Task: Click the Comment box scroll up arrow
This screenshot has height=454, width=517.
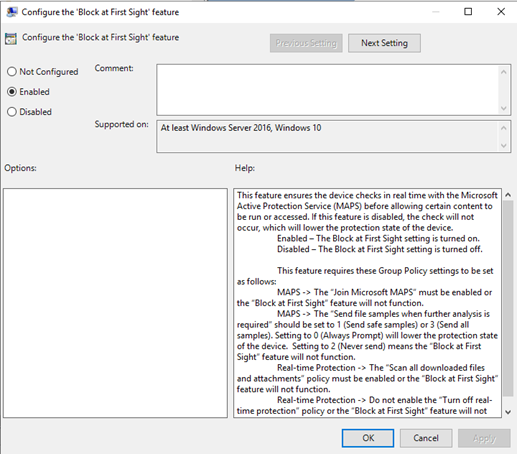Action: (x=504, y=72)
